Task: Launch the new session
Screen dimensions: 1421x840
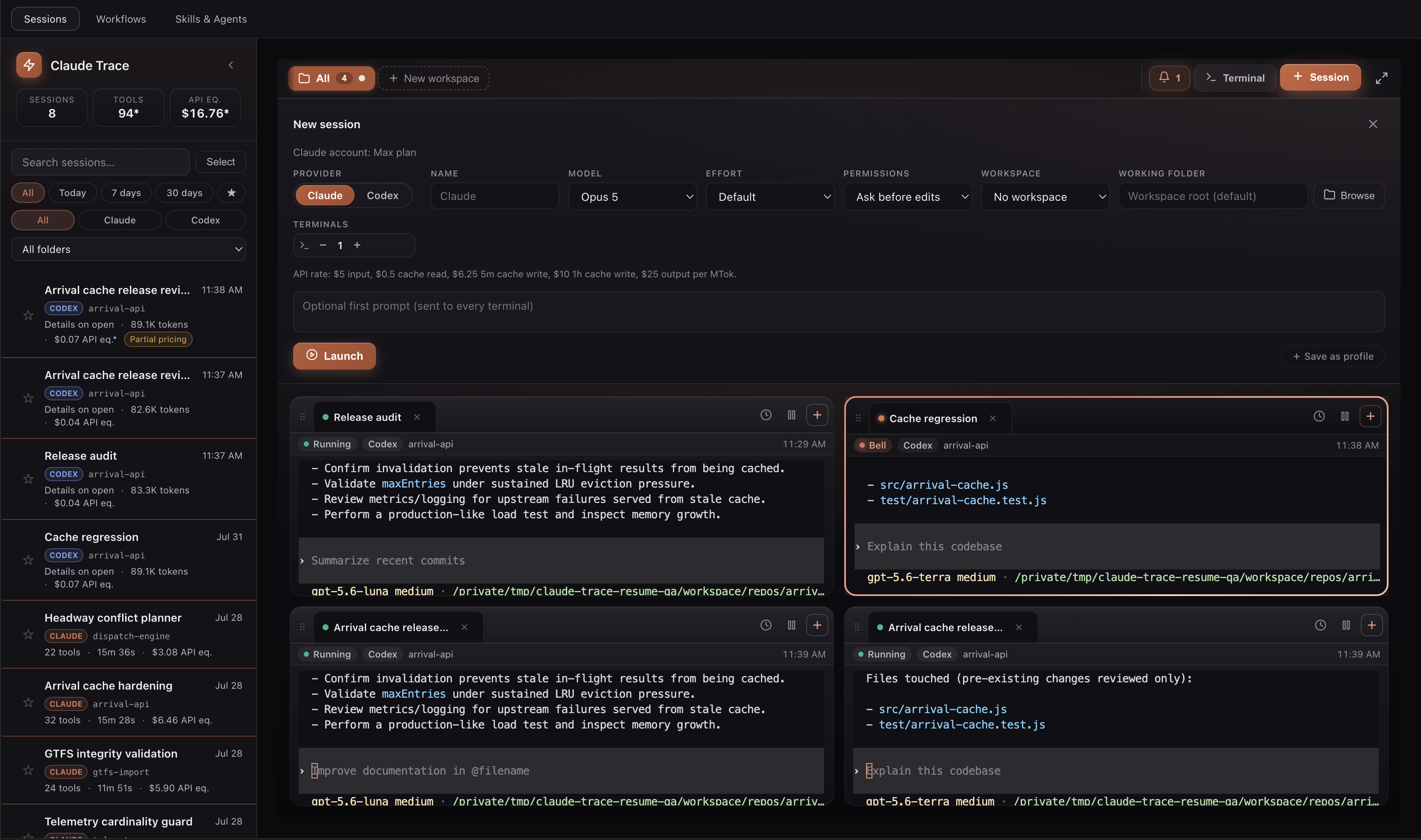Action: (335, 355)
